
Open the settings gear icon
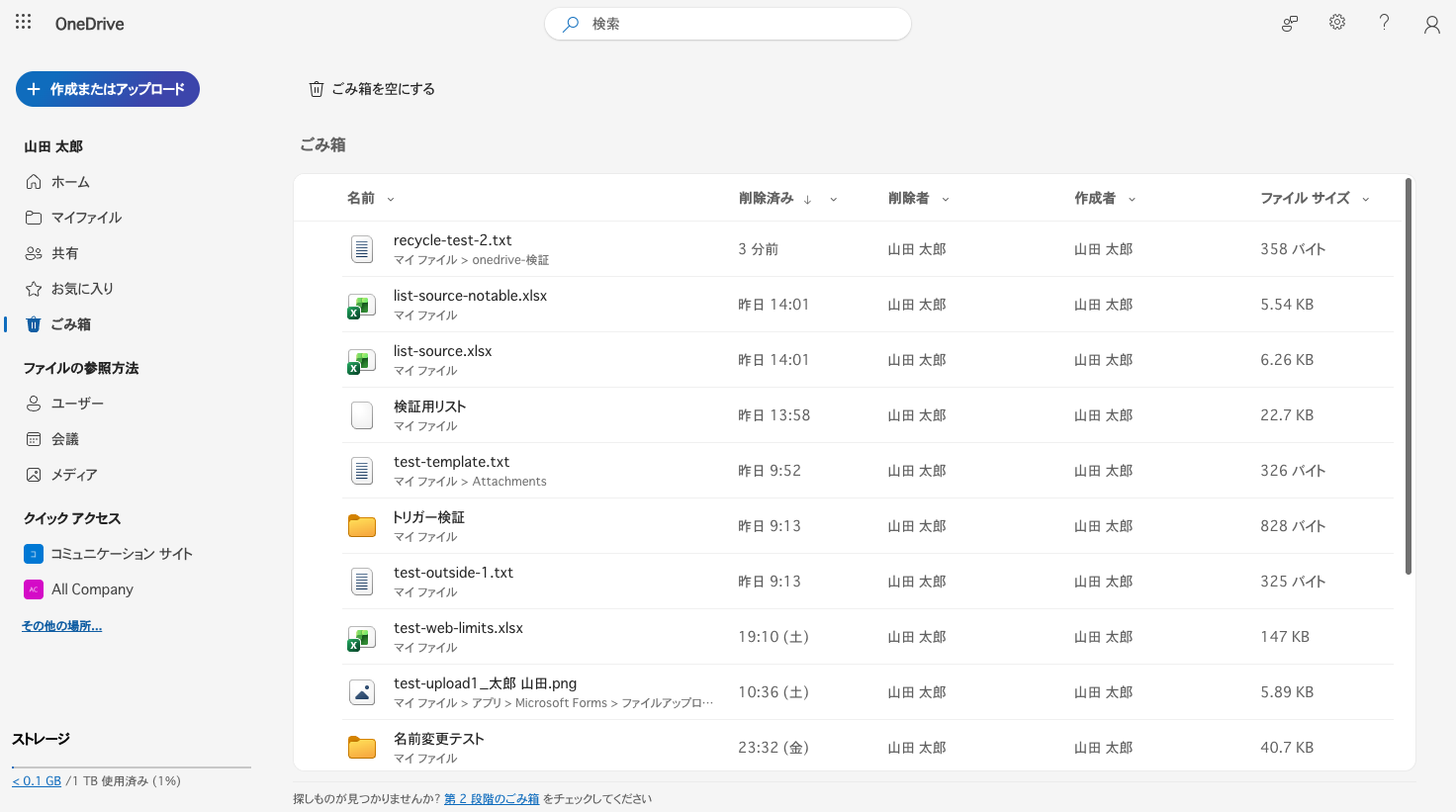[1337, 23]
